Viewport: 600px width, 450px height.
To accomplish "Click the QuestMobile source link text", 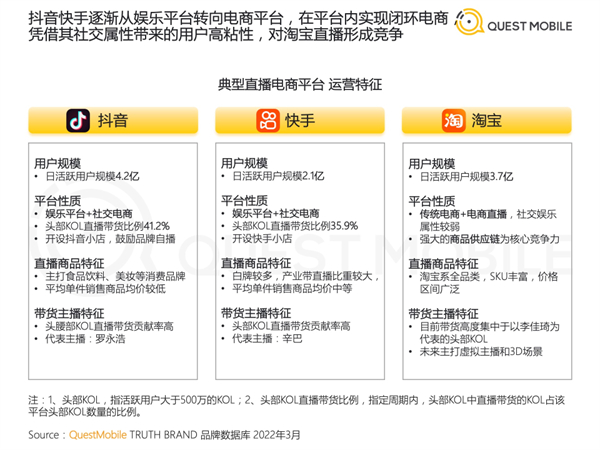I will tap(98, 435).
